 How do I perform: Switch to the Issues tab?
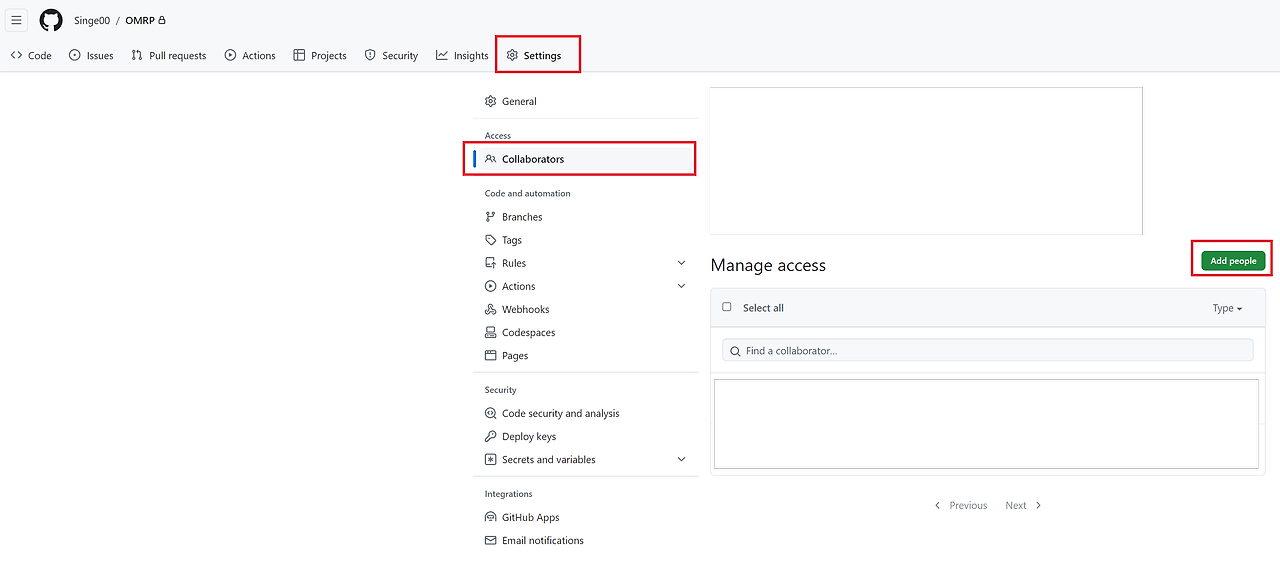click(x=91, y=56)
